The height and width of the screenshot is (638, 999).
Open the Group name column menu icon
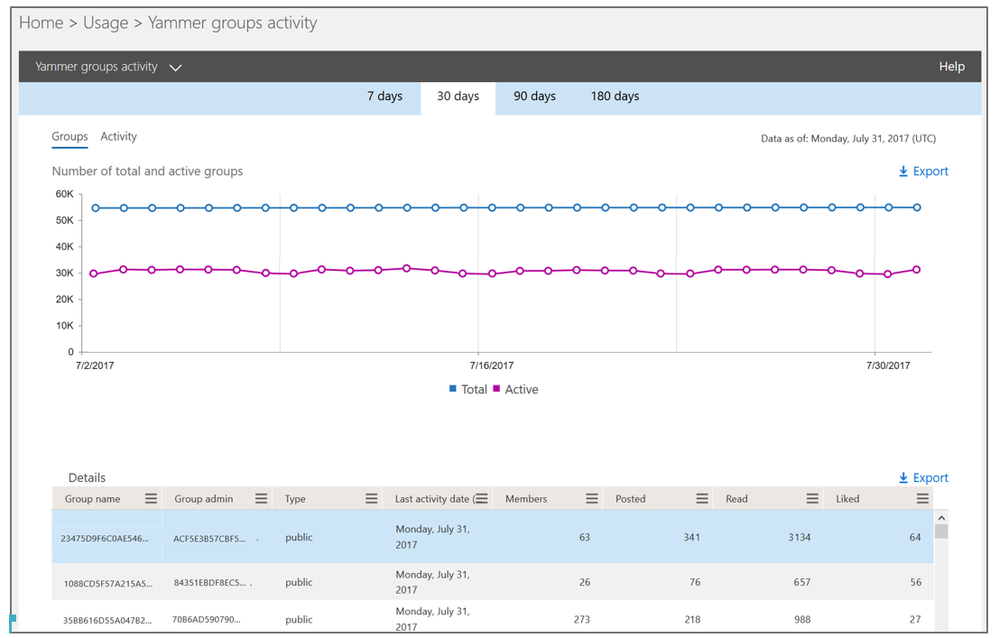pyautogui.click(x=150, y=498)
